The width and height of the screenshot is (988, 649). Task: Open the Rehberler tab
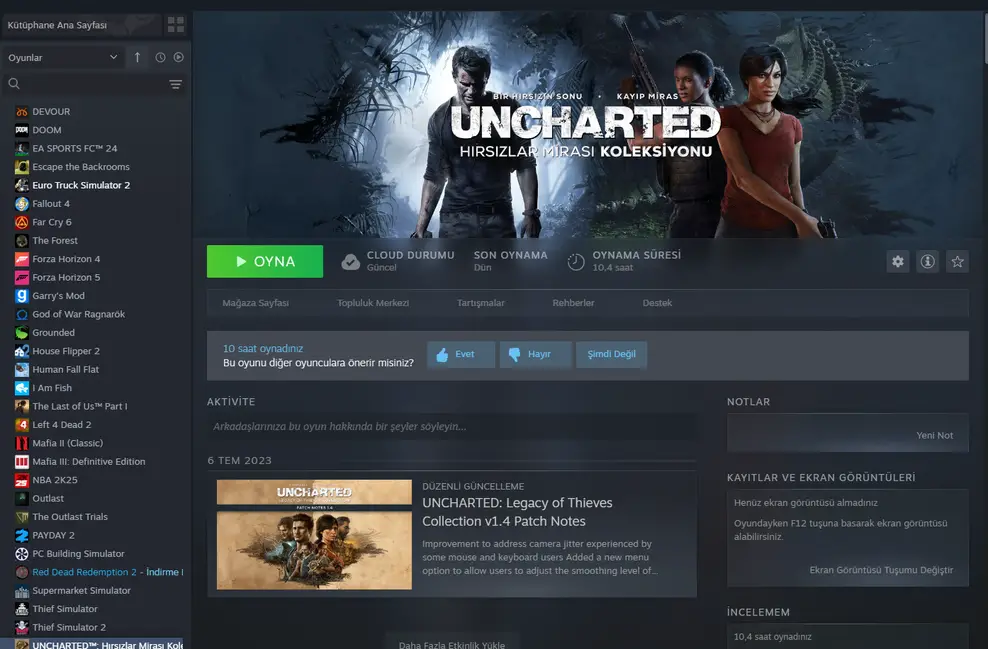(573, 303)
